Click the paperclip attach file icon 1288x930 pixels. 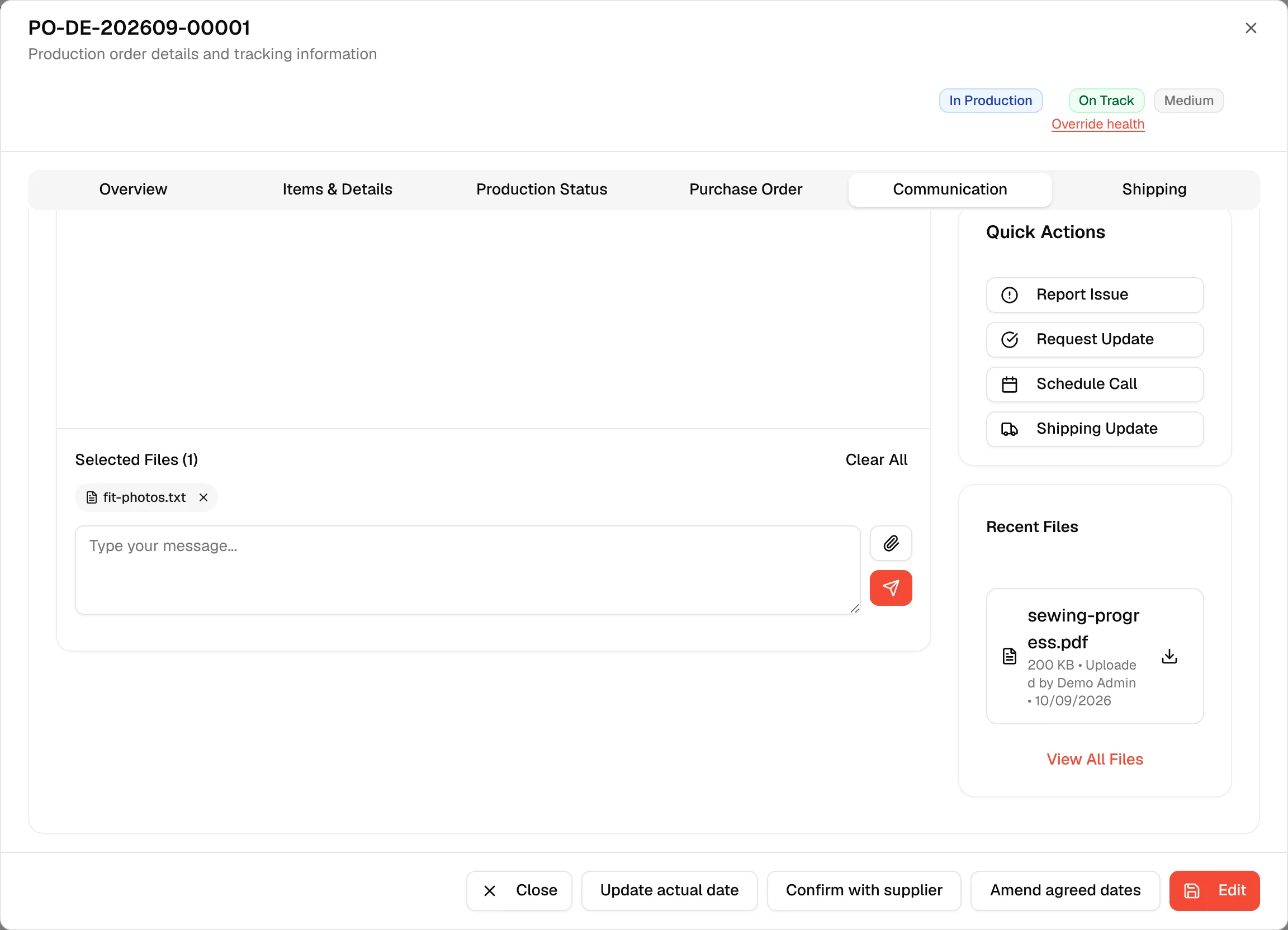click(x=891, y=543)
